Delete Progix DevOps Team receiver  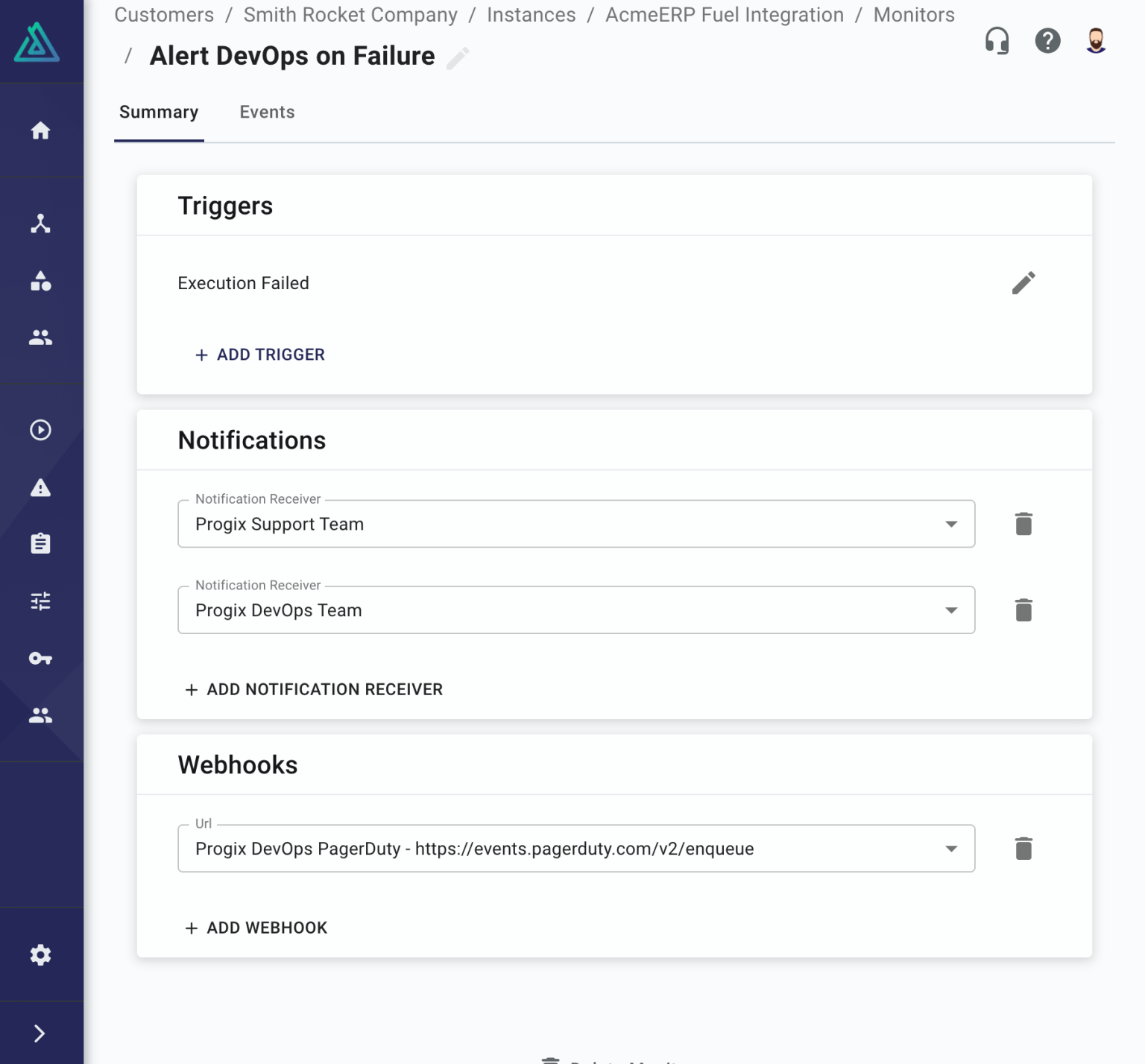pos(1023,610)
